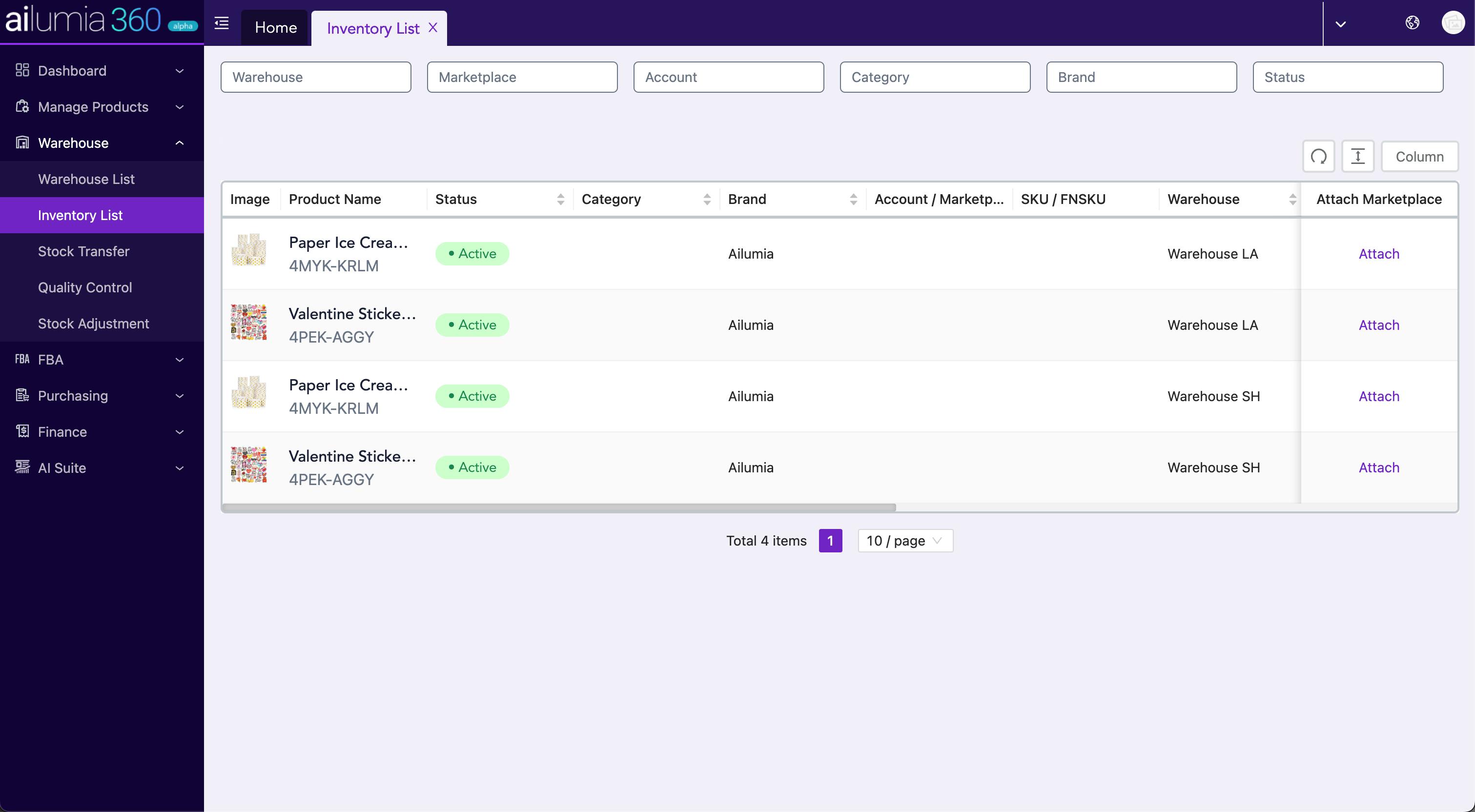1475x812 pixels.
Task: Click the Column settings button
Action: point(1419,156)
